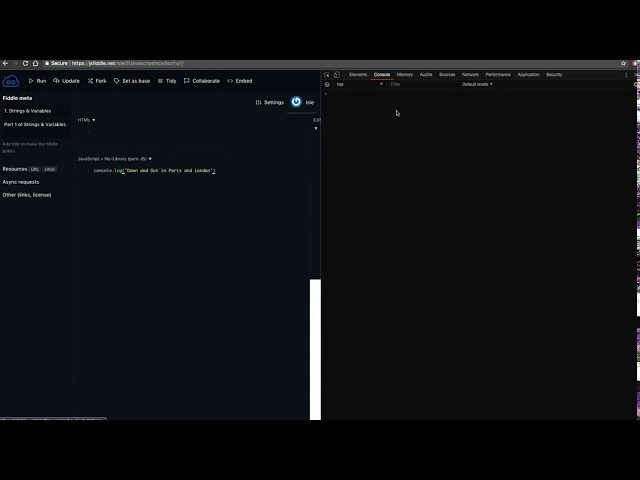Image resolution: width=640 pixels, height=480 pixels.
Task: Expand the Resources section
Action: point(15,169)
